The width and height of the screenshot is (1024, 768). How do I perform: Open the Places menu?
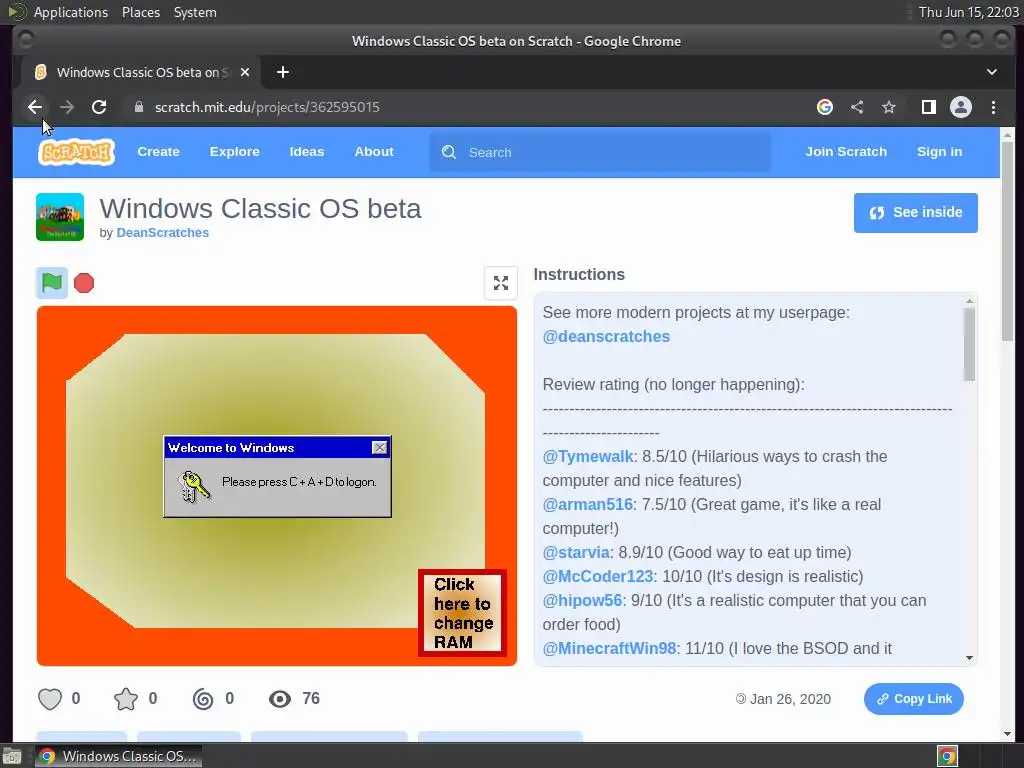141,12
